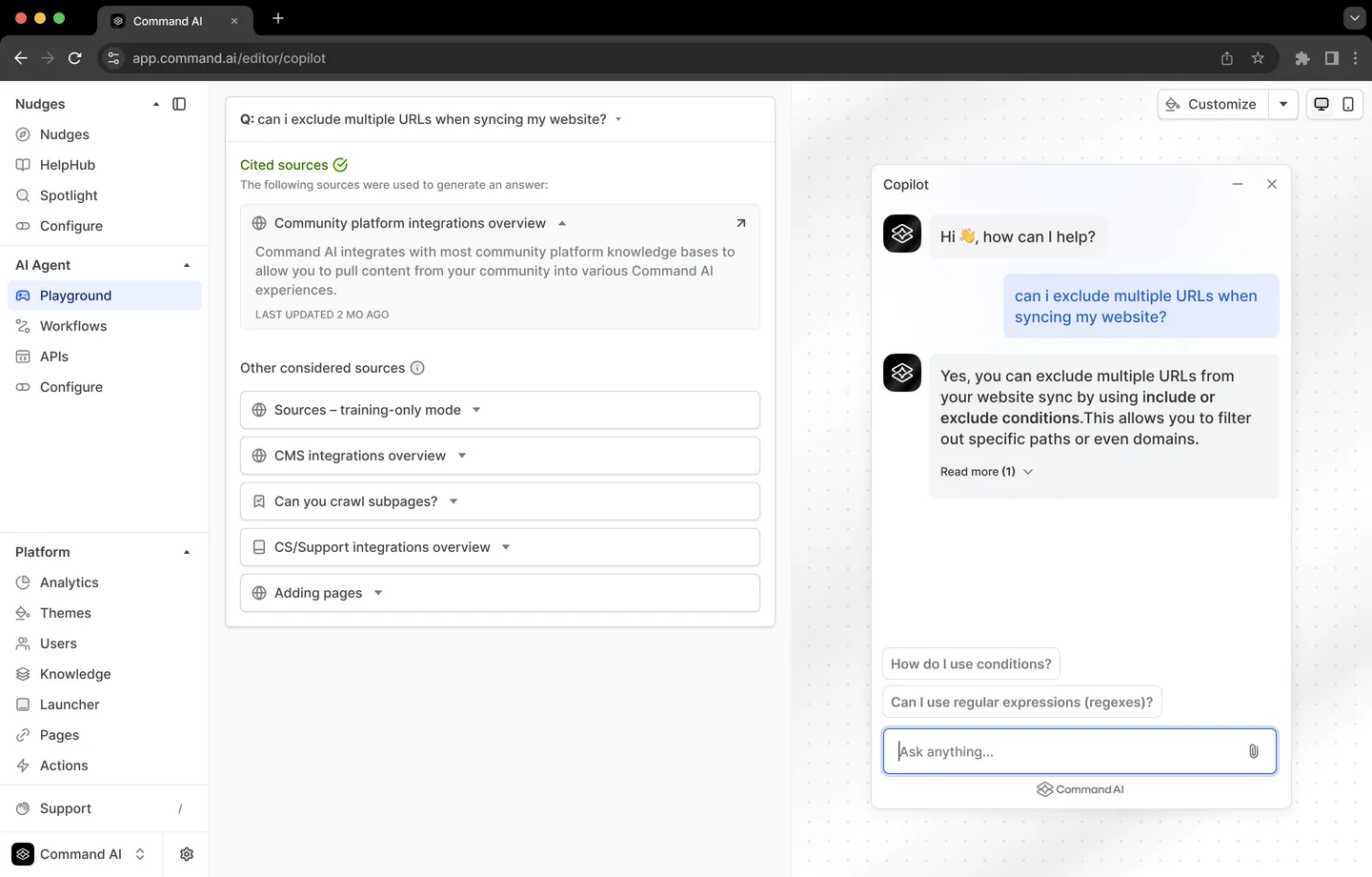The width and height of the screenshot is (1372, 877).
Task: Open Support in the sidebar
Action: [105, 808]
